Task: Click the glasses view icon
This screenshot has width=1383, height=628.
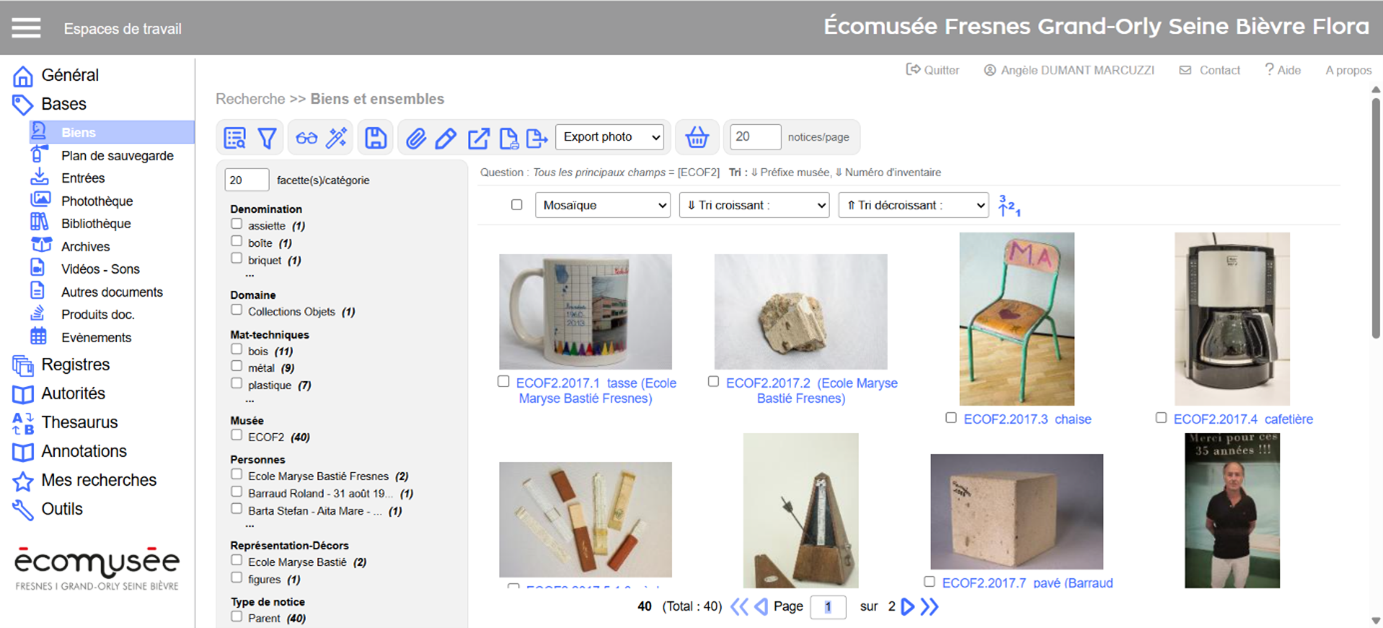Action: [x=306, y=138]
